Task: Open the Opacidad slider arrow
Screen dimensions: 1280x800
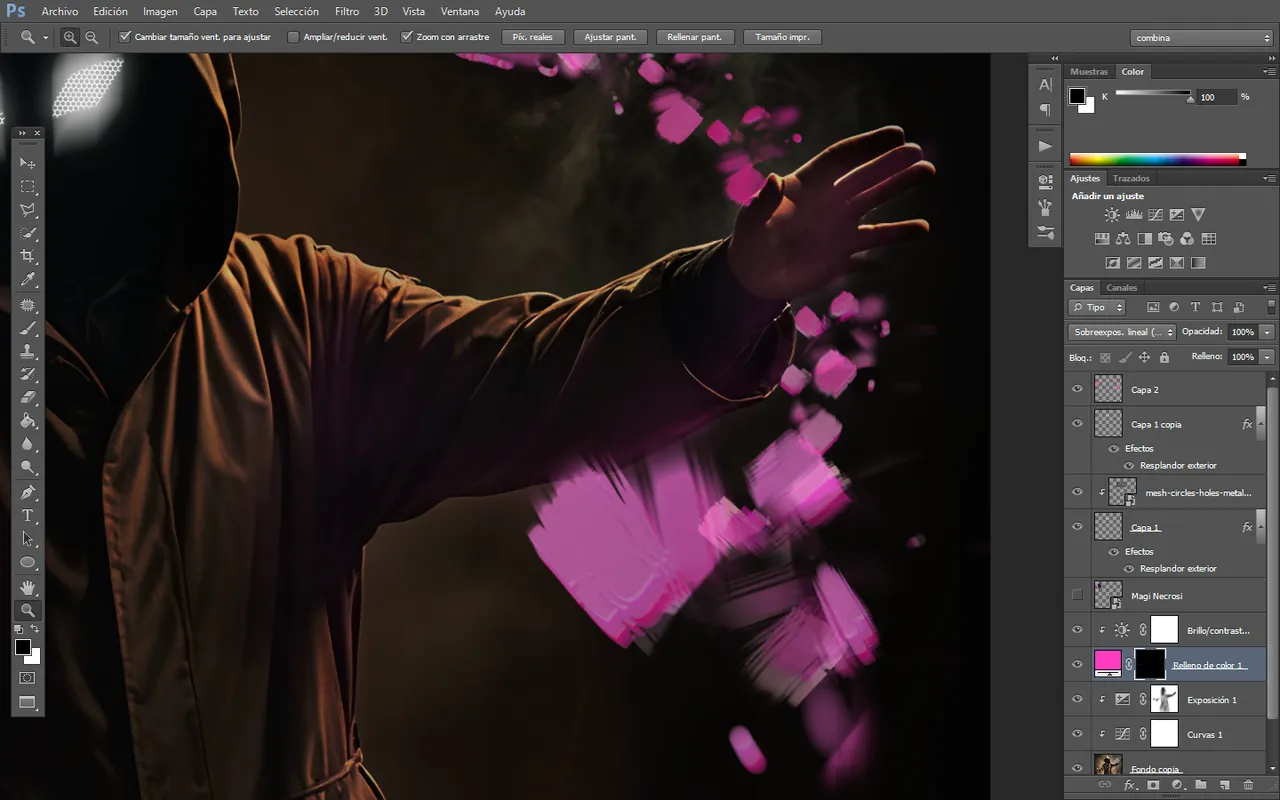Action: (x=1267, y=332)
